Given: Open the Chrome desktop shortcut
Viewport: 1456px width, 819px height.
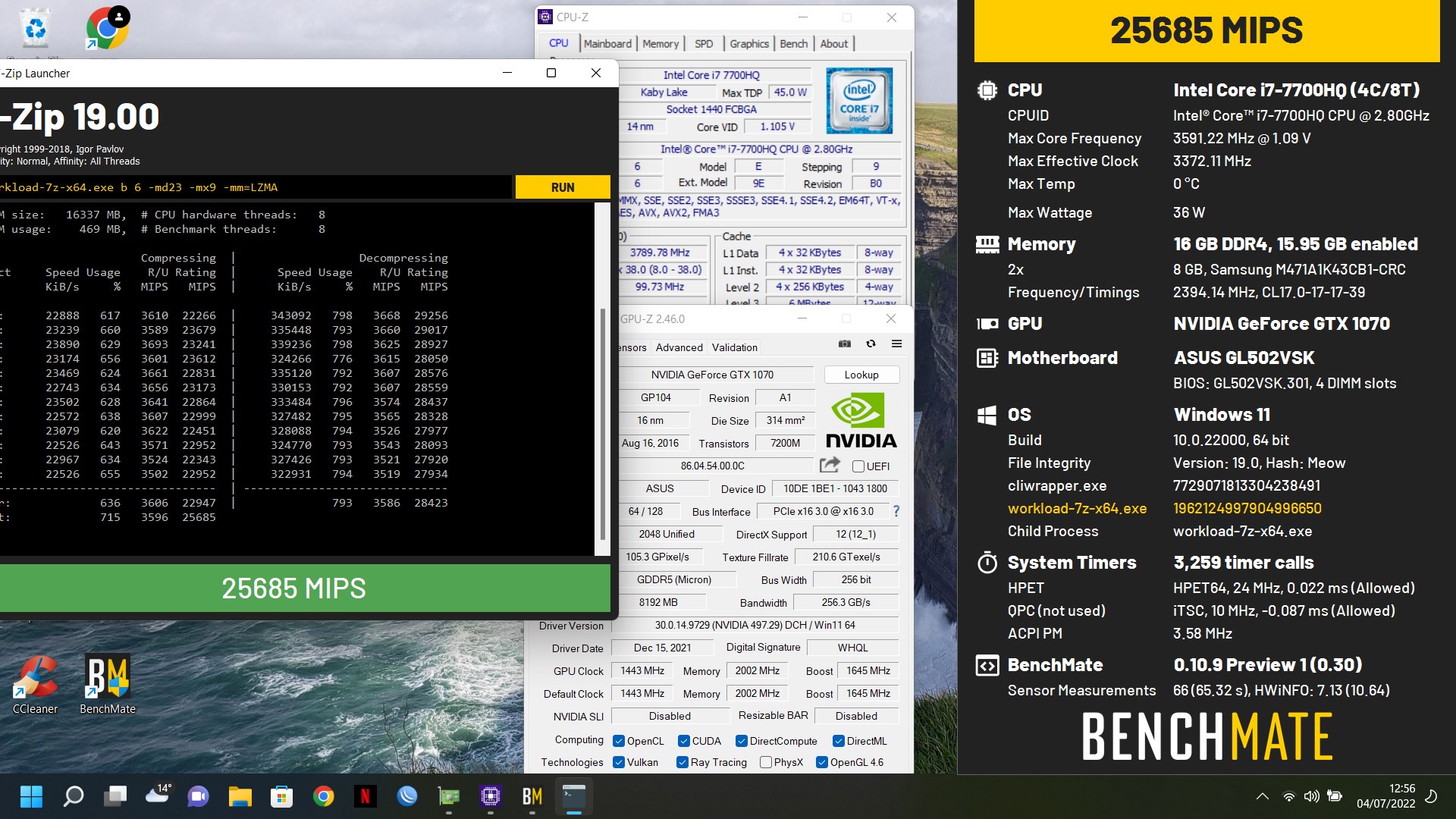Looking at the screenshot, I should (x=107, y=28).
